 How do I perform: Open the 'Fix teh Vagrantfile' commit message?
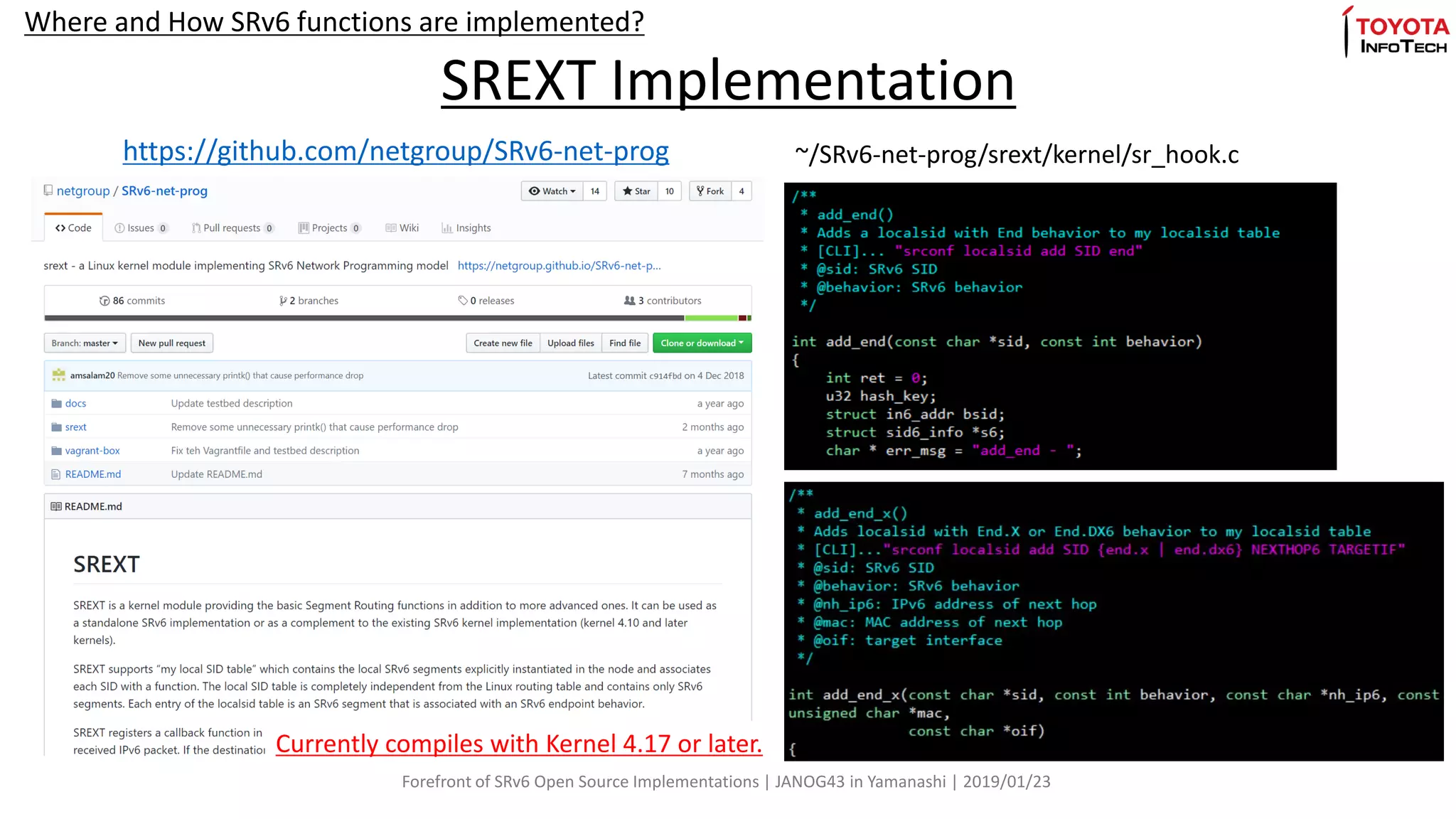pyautogui.click(x=265, y=451)
